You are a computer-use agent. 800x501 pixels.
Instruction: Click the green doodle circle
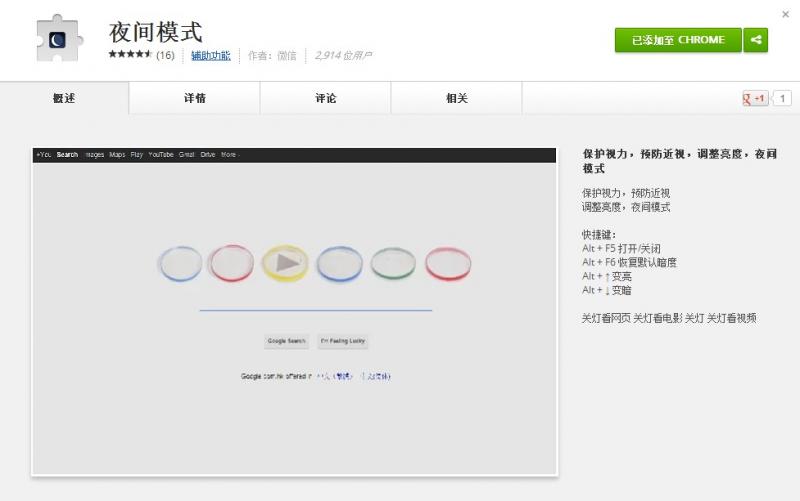[393, 263]
